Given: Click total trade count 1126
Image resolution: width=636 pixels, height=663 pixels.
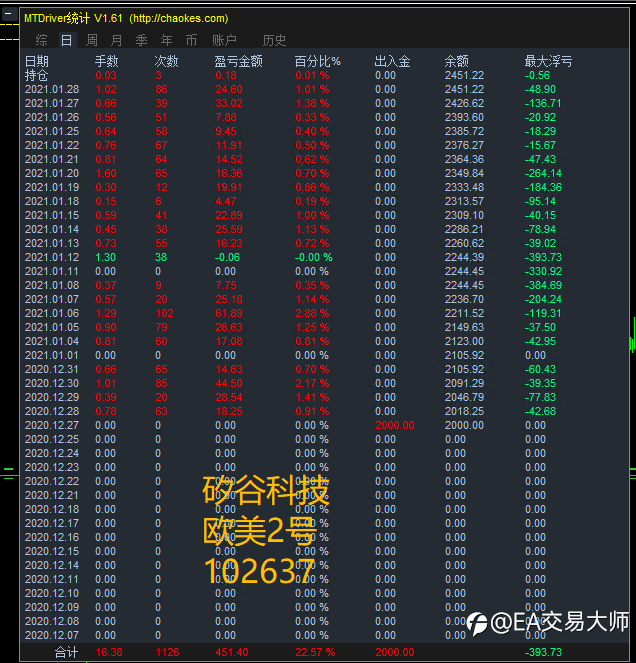Looking at the screenshot, I should point(167,652).
